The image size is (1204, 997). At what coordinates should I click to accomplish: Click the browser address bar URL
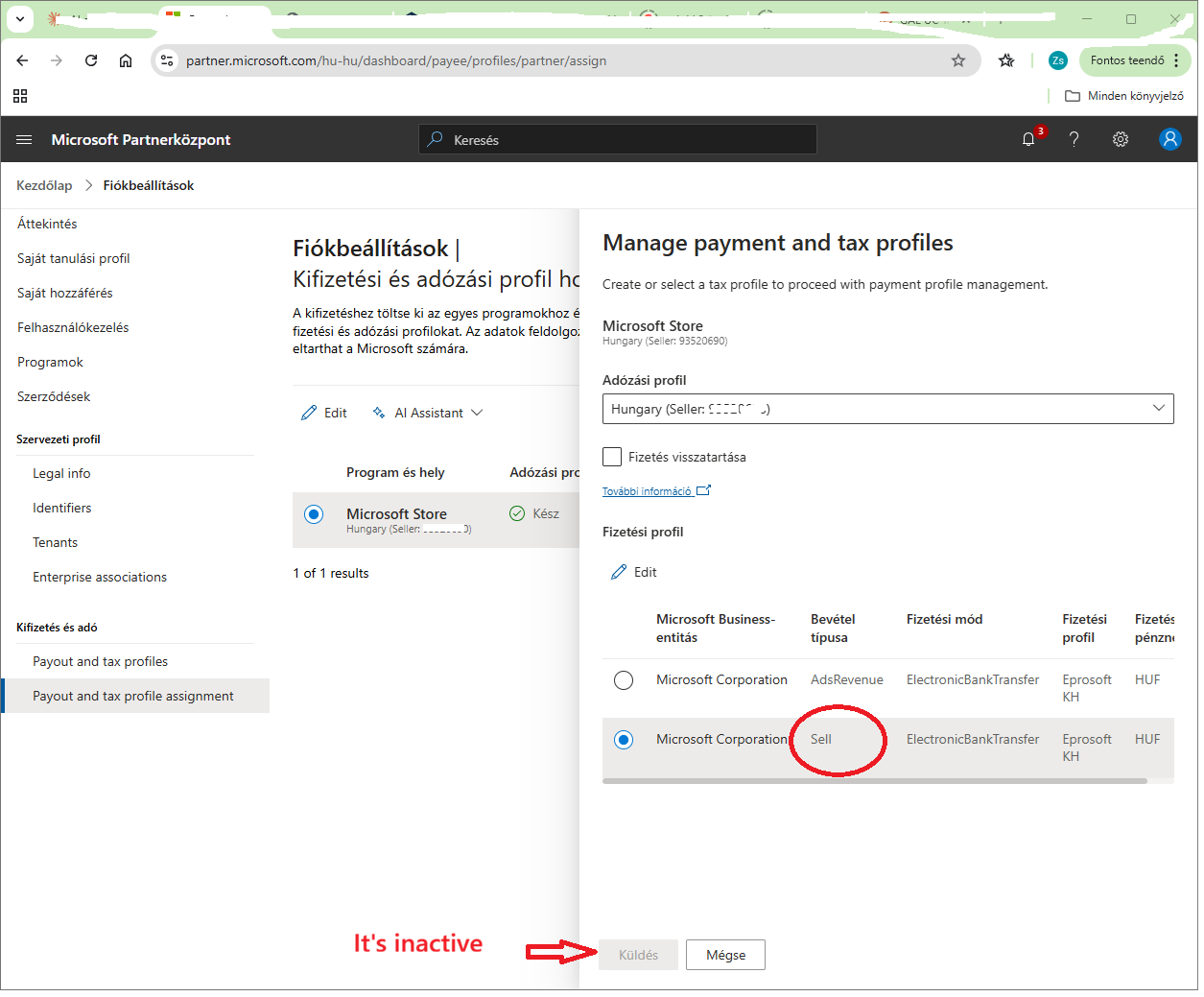tap(396, 60)
